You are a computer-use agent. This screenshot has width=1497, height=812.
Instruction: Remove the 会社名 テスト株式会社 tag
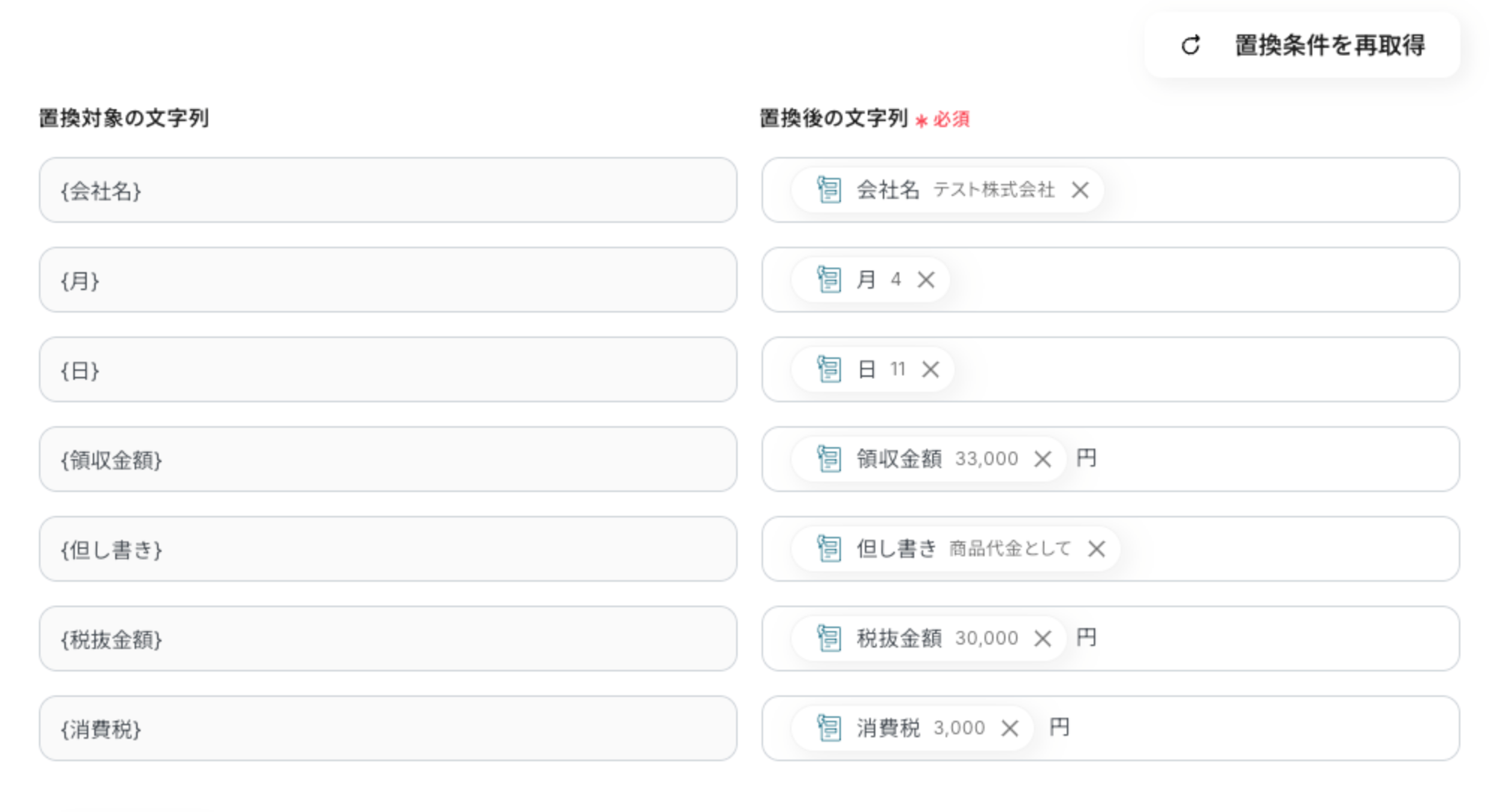(x=1080, y=190)
